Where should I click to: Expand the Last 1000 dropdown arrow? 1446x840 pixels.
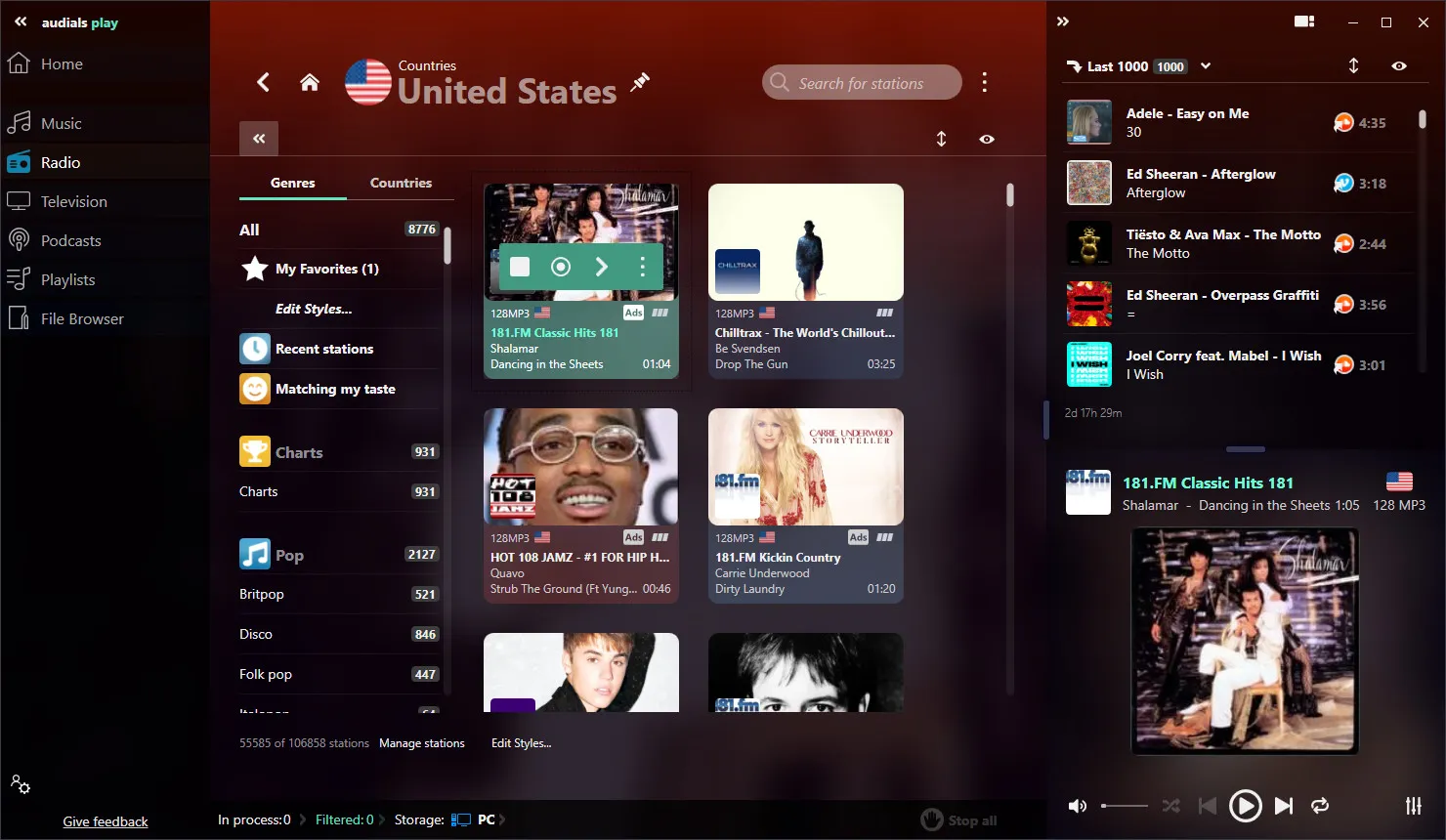click(1206, 66)
